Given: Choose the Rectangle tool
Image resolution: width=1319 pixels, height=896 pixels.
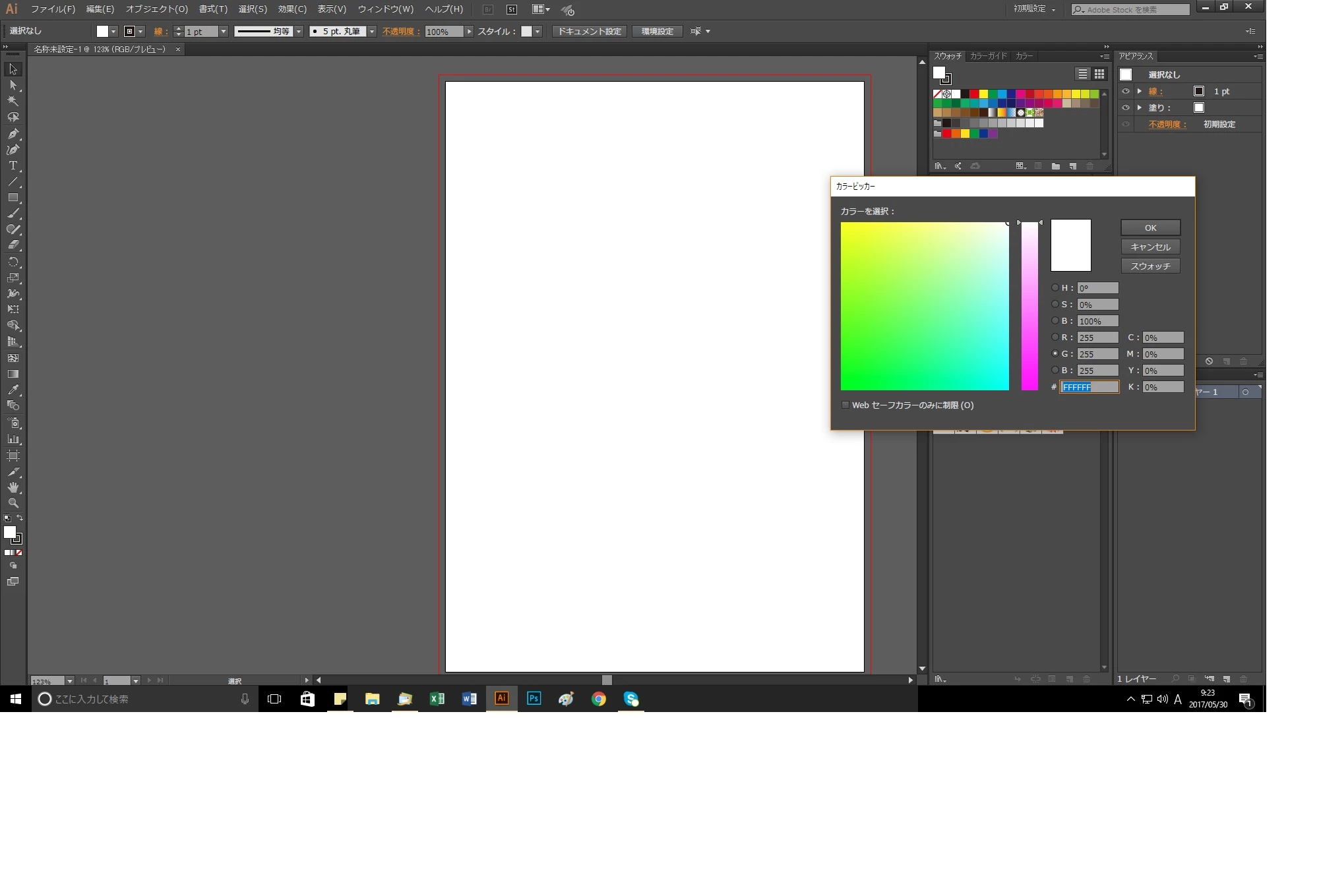Looking at the screenshot, I should [13, 198].
